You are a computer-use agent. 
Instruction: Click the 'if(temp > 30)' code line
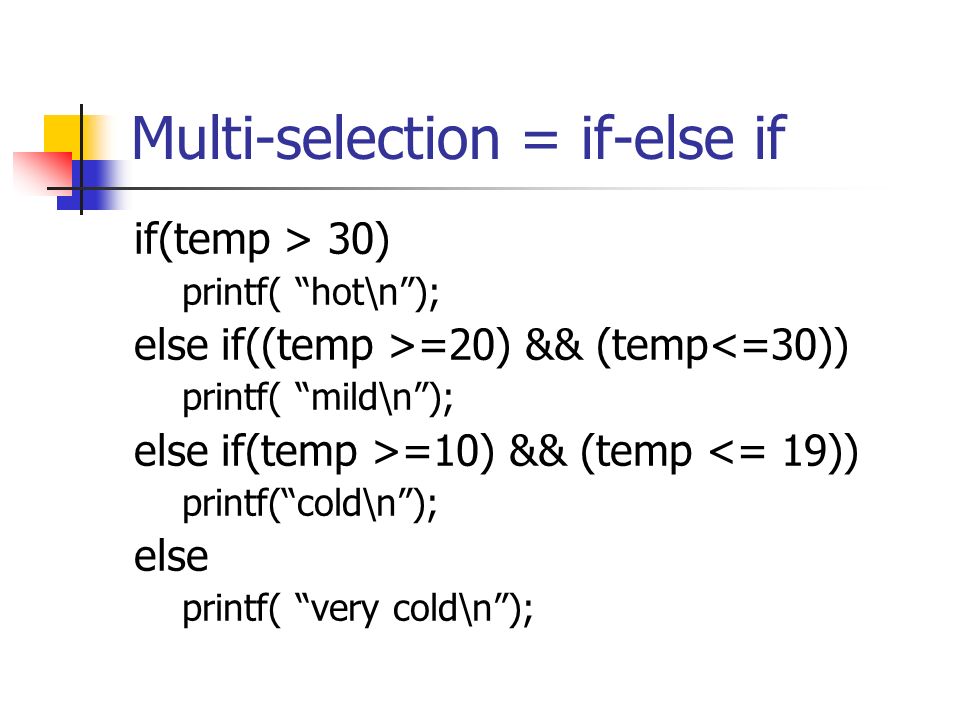pyautogui.click(x=262, y=240)
